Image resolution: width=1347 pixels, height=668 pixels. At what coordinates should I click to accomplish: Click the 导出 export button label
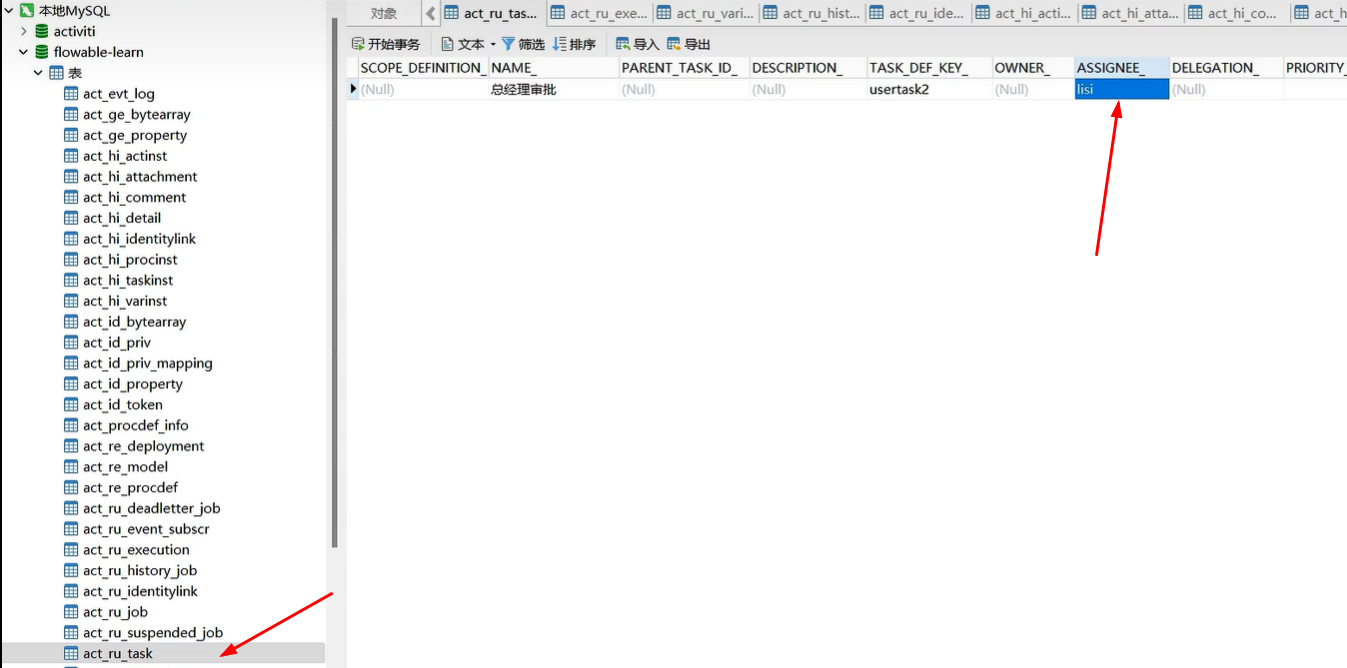click(697, 44)
